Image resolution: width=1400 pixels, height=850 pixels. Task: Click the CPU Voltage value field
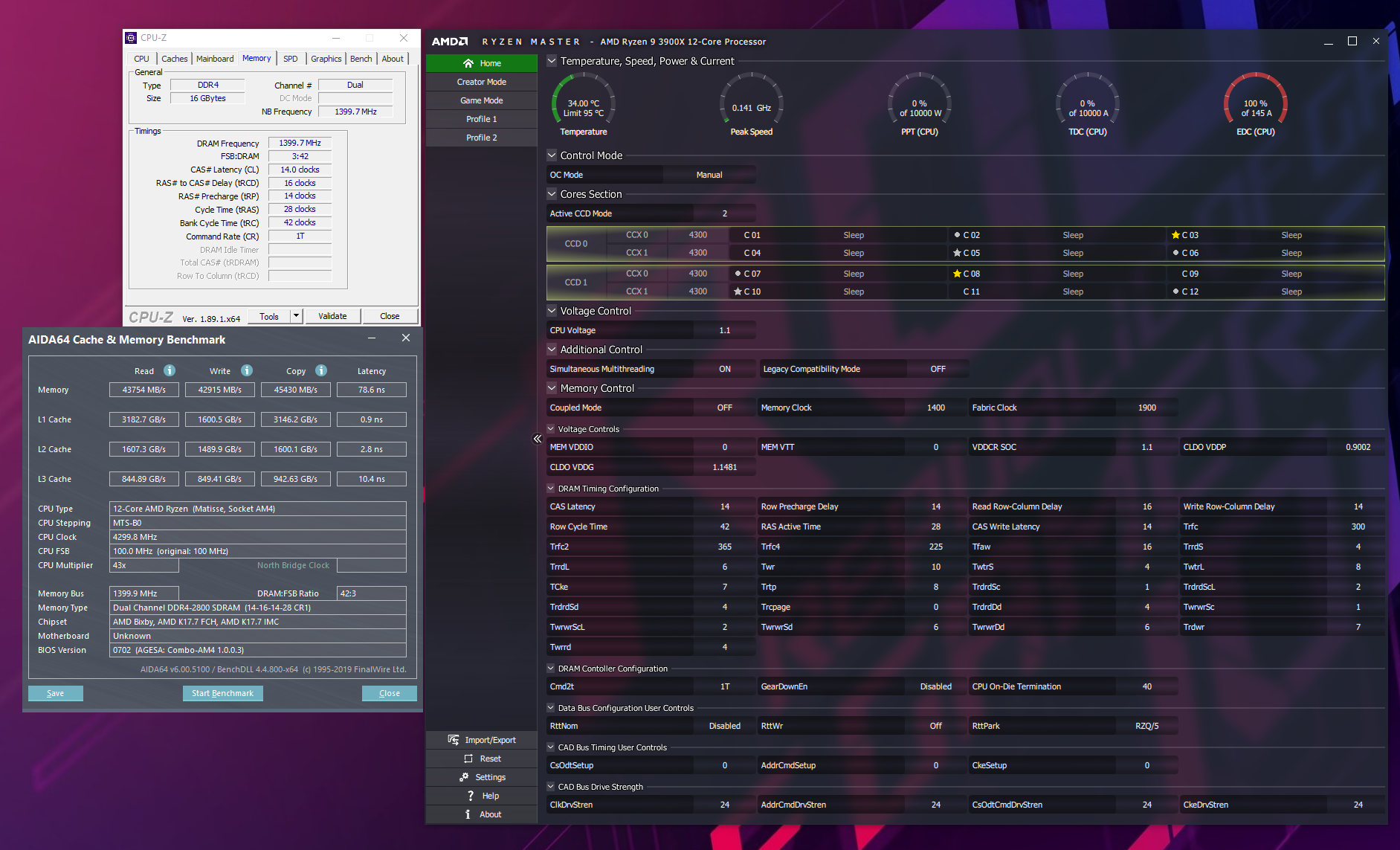(x=725, y=330)
